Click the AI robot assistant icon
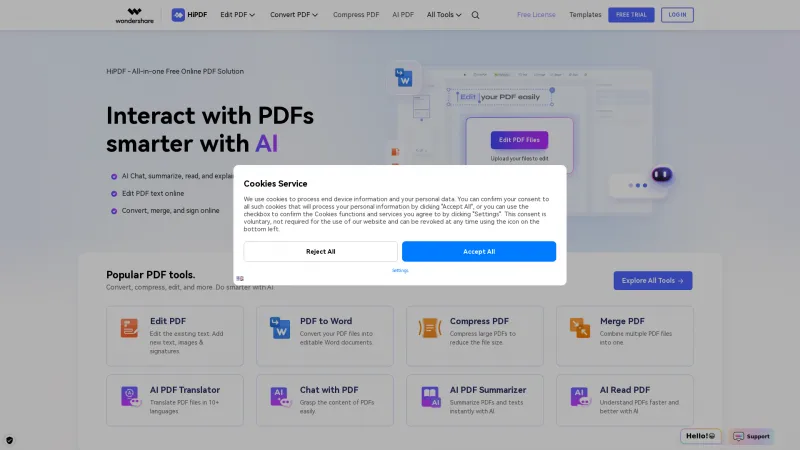 [x=662, y=174]
